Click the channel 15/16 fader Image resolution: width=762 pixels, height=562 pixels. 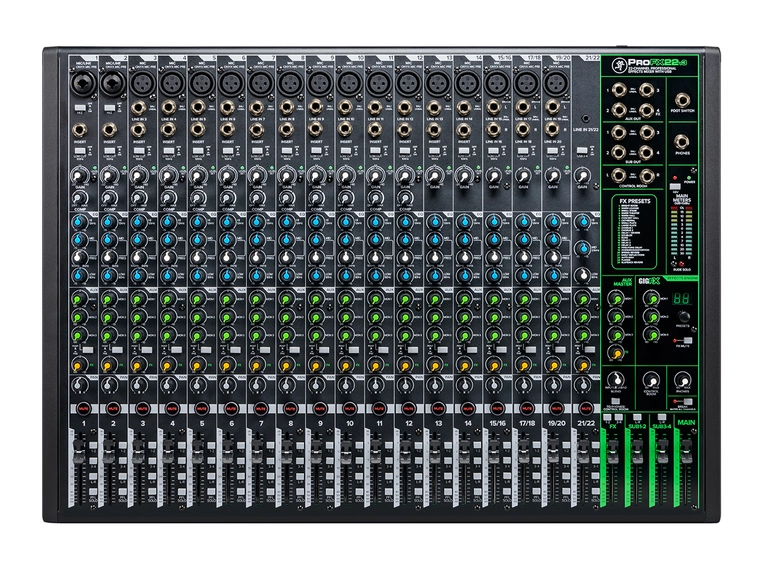492,451
